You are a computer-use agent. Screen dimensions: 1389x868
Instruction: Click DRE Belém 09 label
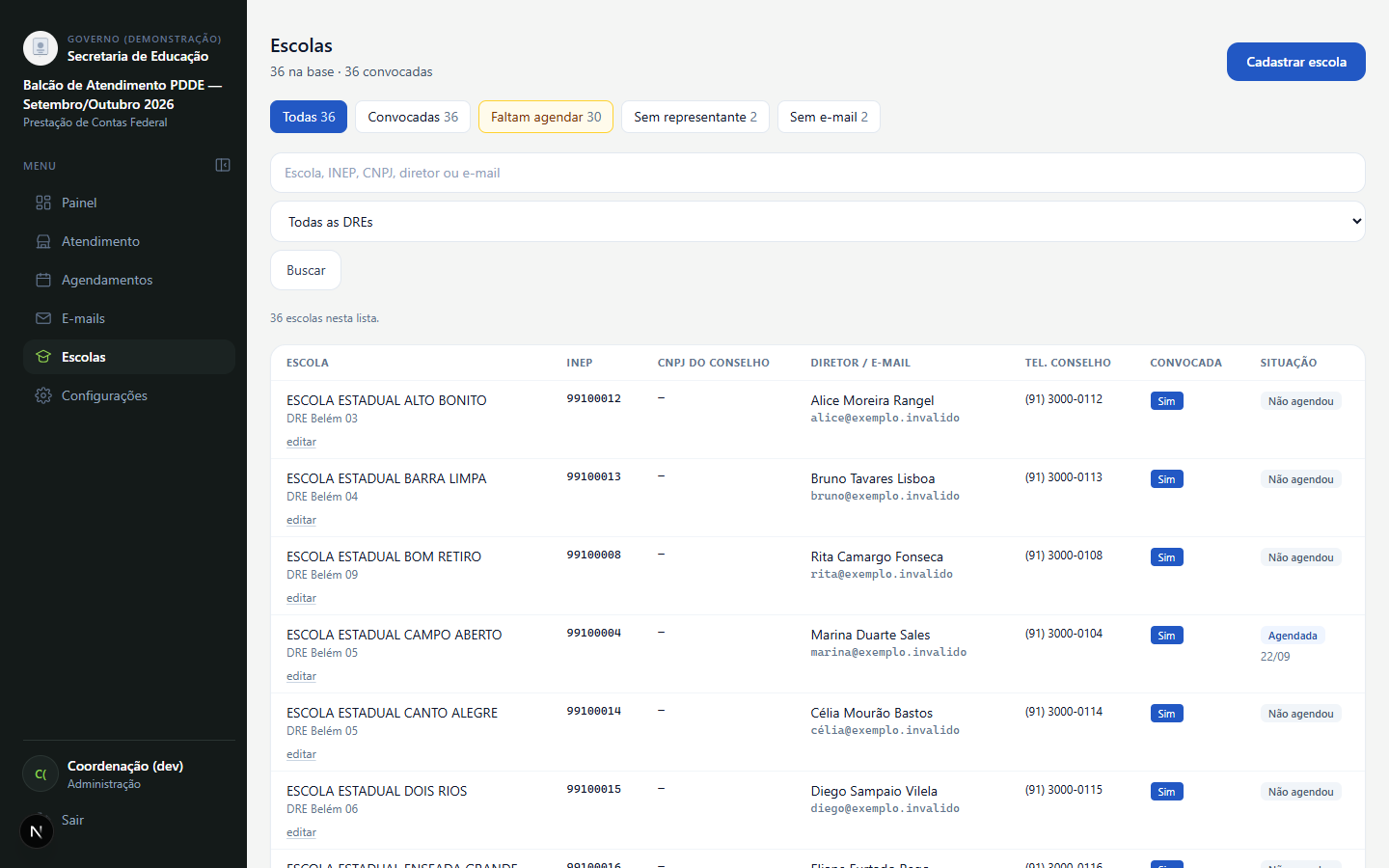pyautogui.click(x=322, y=575)
